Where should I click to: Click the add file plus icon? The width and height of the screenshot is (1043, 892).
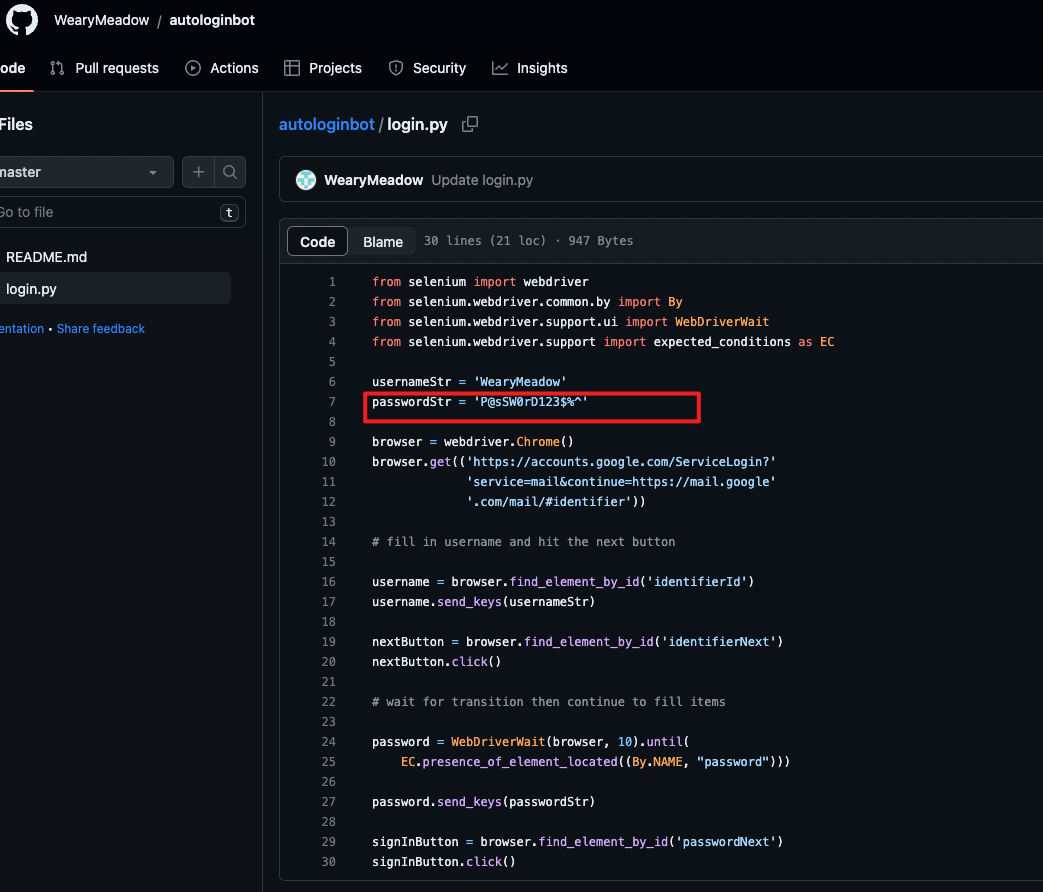point(198,172)
